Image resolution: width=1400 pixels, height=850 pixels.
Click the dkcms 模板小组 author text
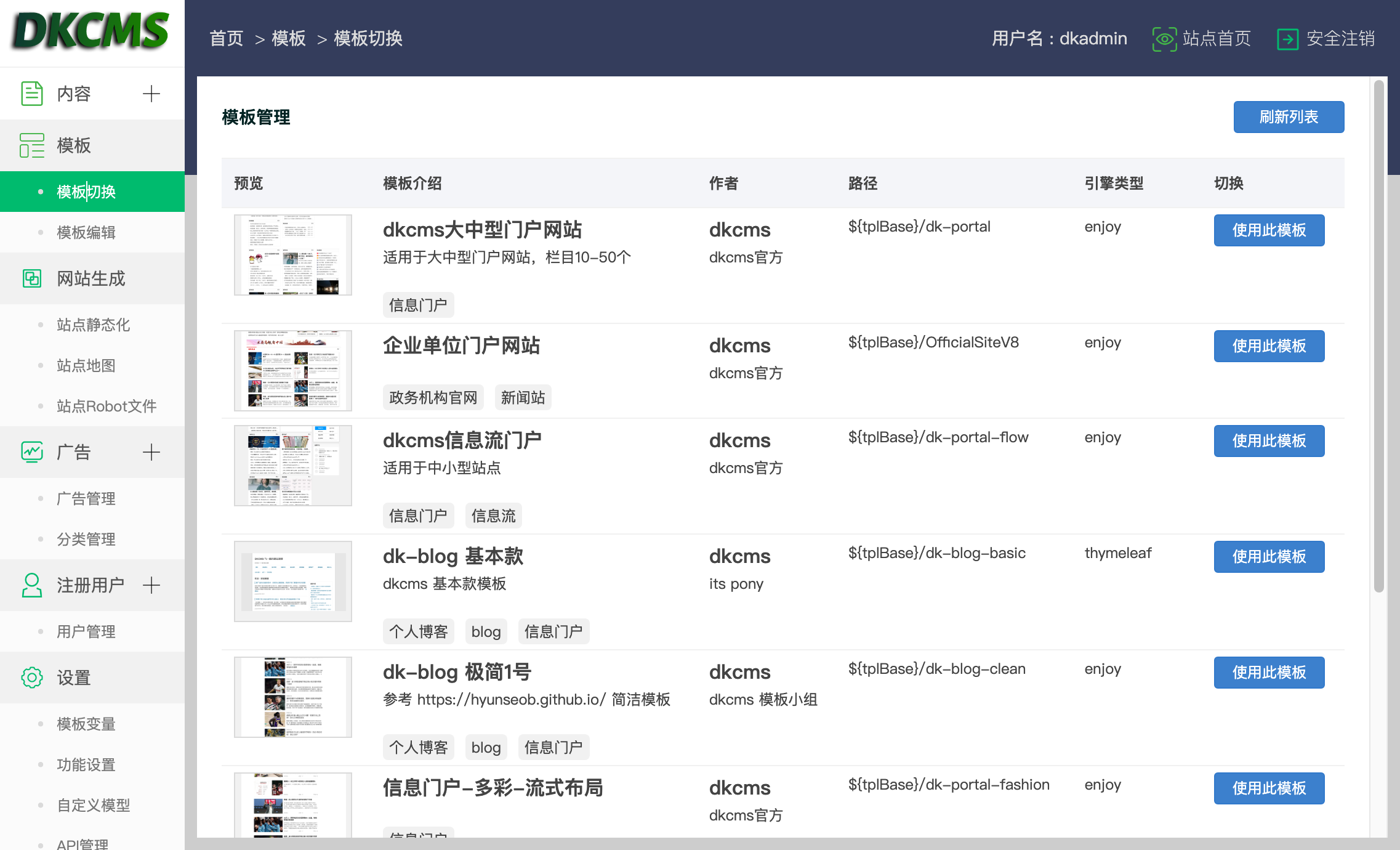click(x=763, y=700)
